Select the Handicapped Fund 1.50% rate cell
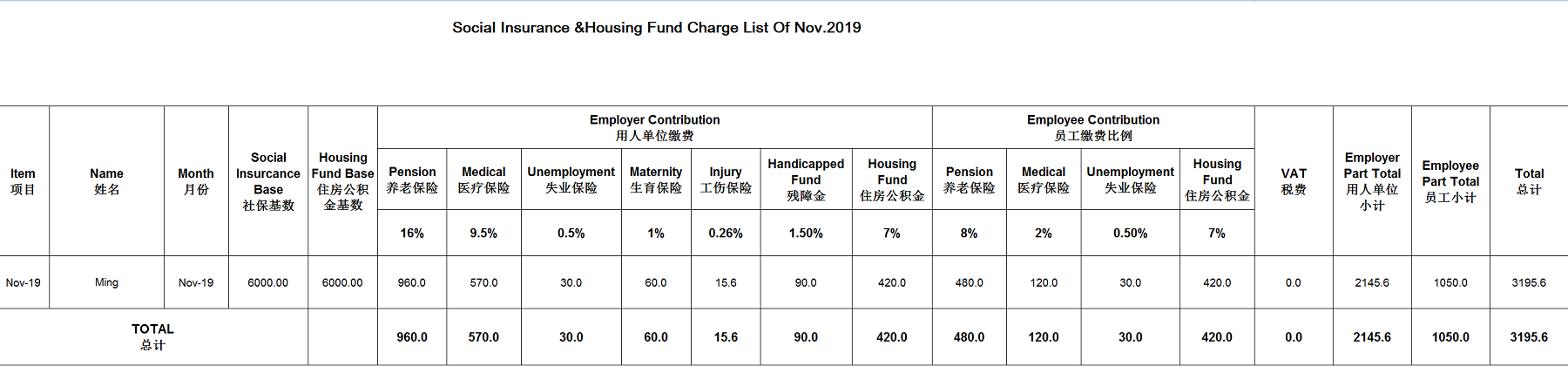The image size is (1568, 366). pos(806,233)
